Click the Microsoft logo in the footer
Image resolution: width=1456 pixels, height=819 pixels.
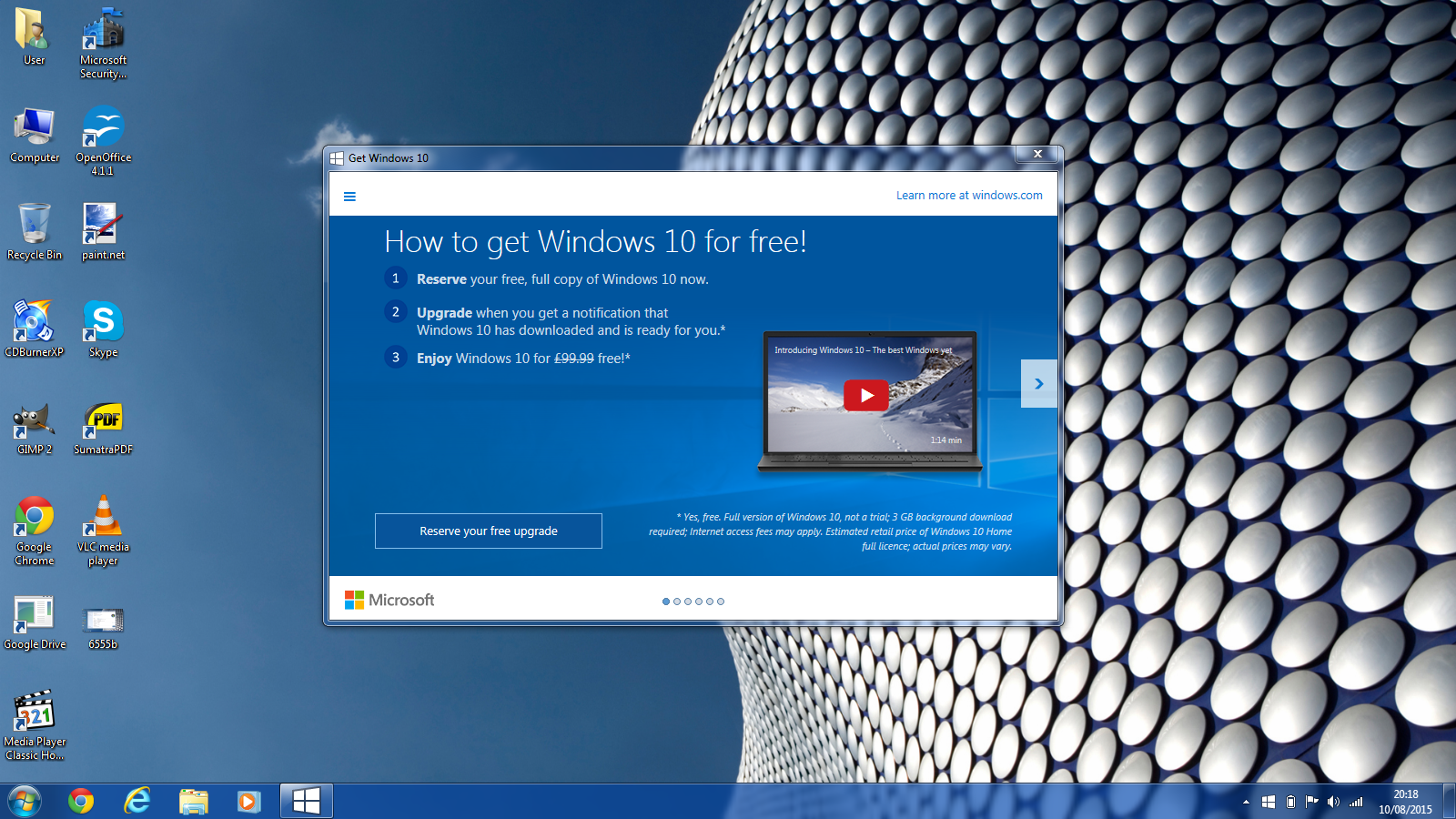[x=389, y=601]
